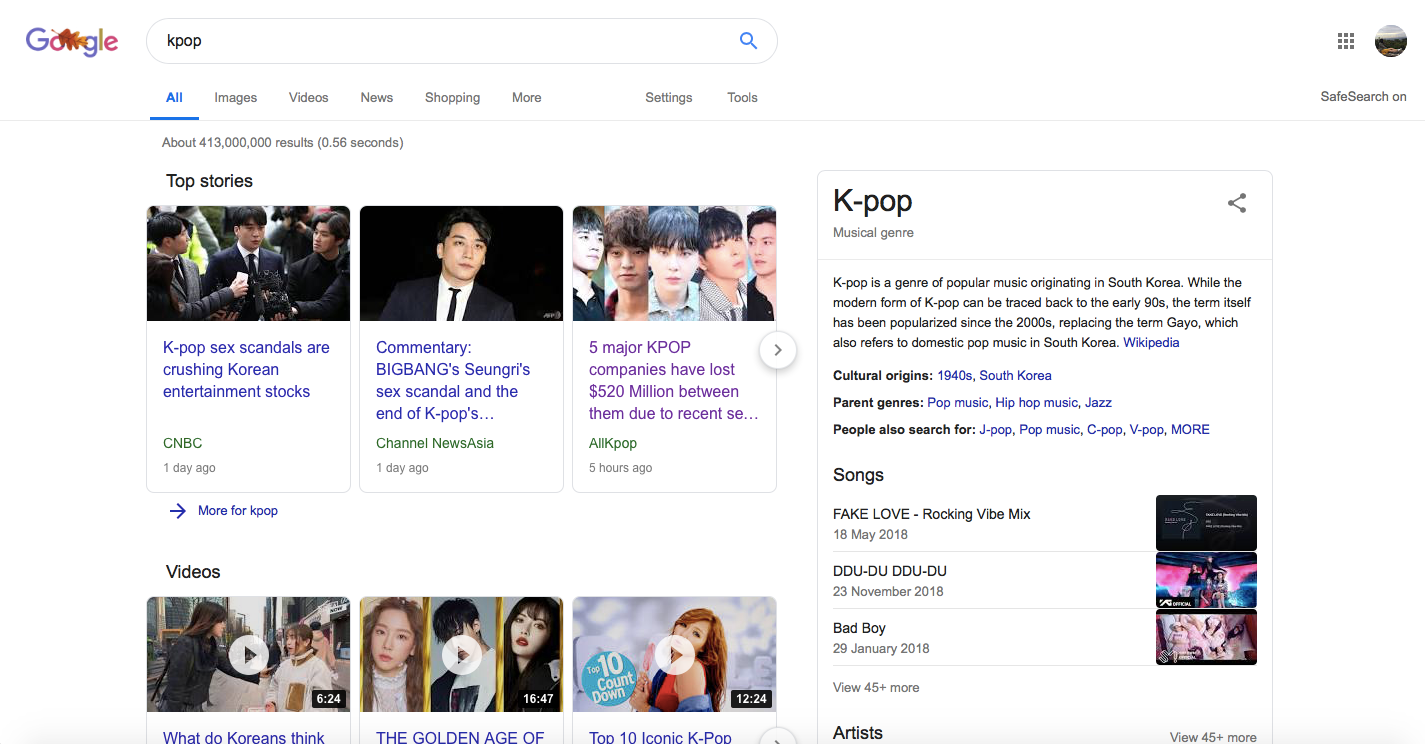Click the Bad Boy song thumbnail
Screen dimensions: 1425x744
[1206, 637]
